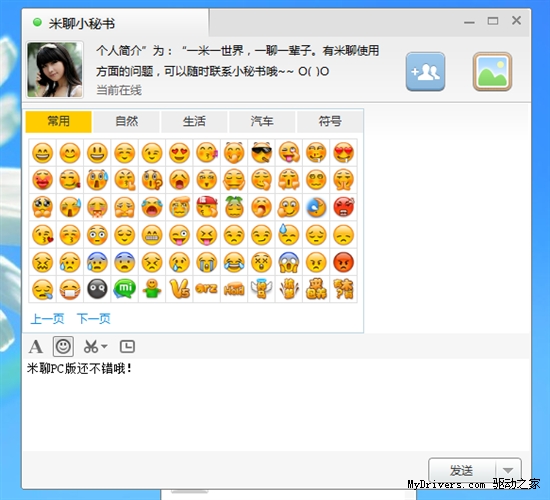
Task: Switch to the 常用 emoji tab
Action: (59, 121)
